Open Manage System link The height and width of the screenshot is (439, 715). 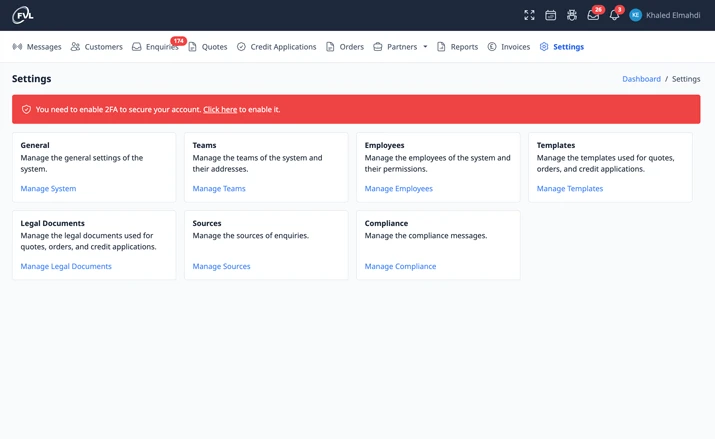(x=48, y=189)
